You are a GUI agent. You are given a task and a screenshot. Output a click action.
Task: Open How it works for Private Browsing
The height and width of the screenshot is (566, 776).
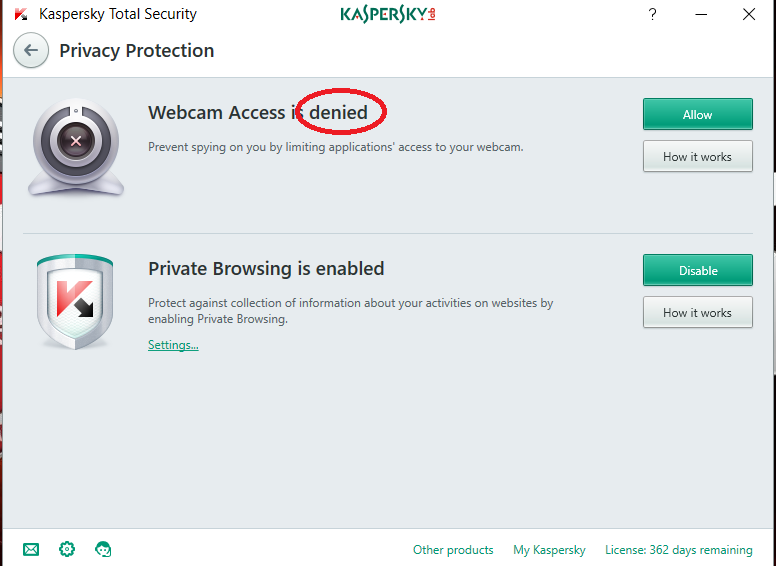pyautogui.click(x=697, y=313)
